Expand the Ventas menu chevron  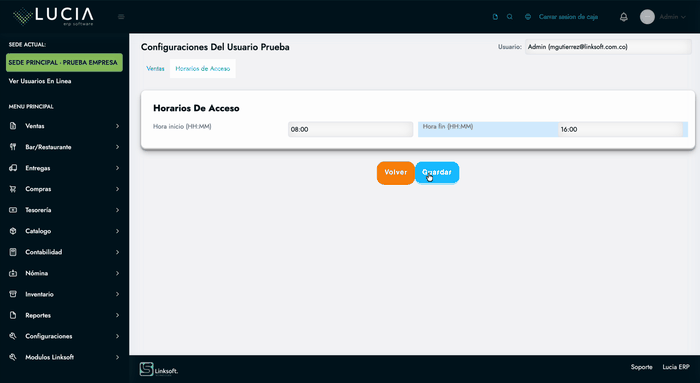coord(117,126)
